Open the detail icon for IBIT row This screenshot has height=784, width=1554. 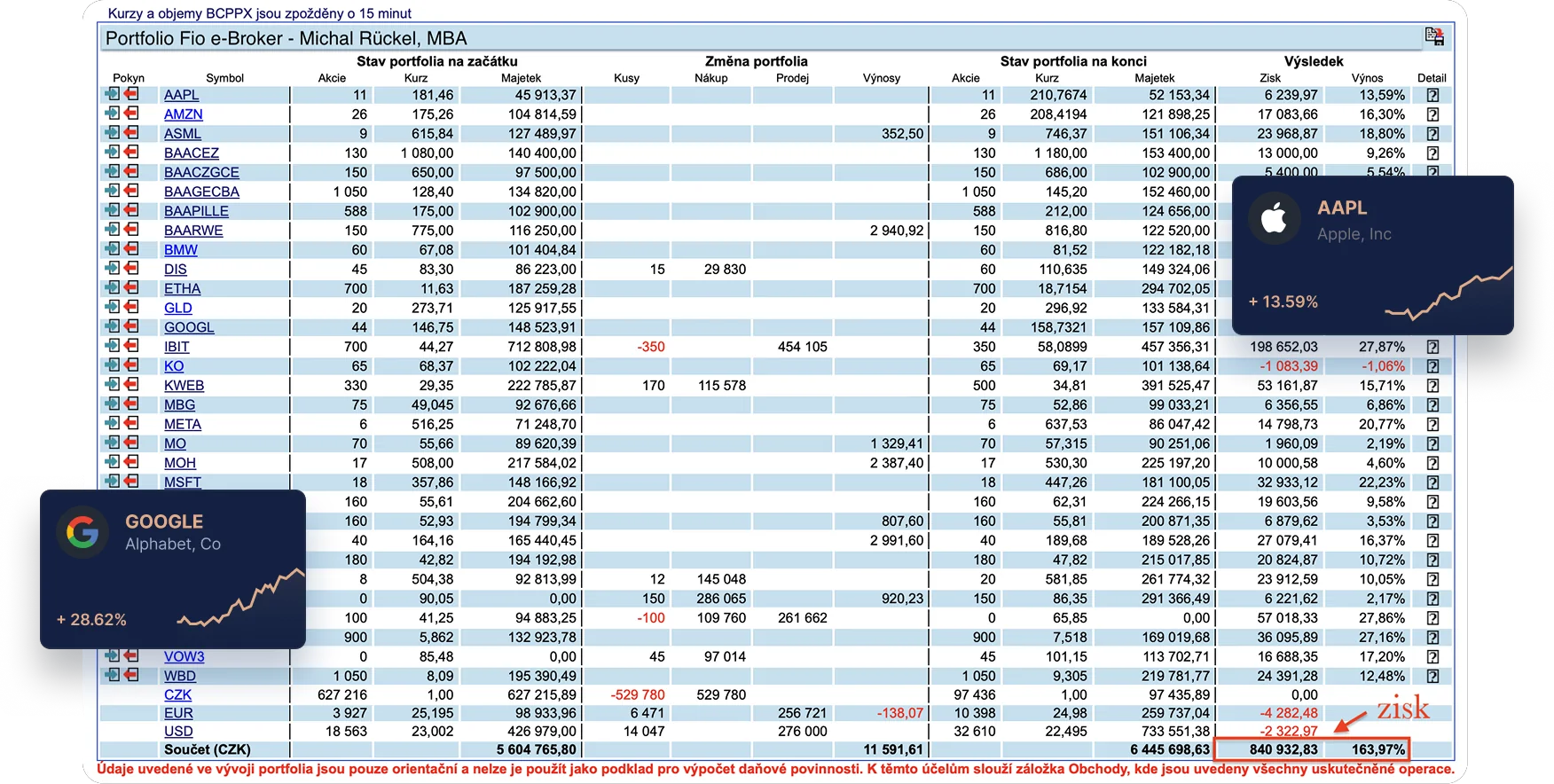click(x=1432, y=347)
